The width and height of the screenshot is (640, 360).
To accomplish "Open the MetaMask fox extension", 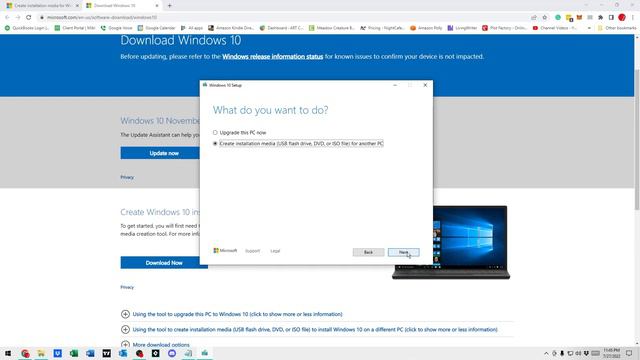I will tap(579, 18).
